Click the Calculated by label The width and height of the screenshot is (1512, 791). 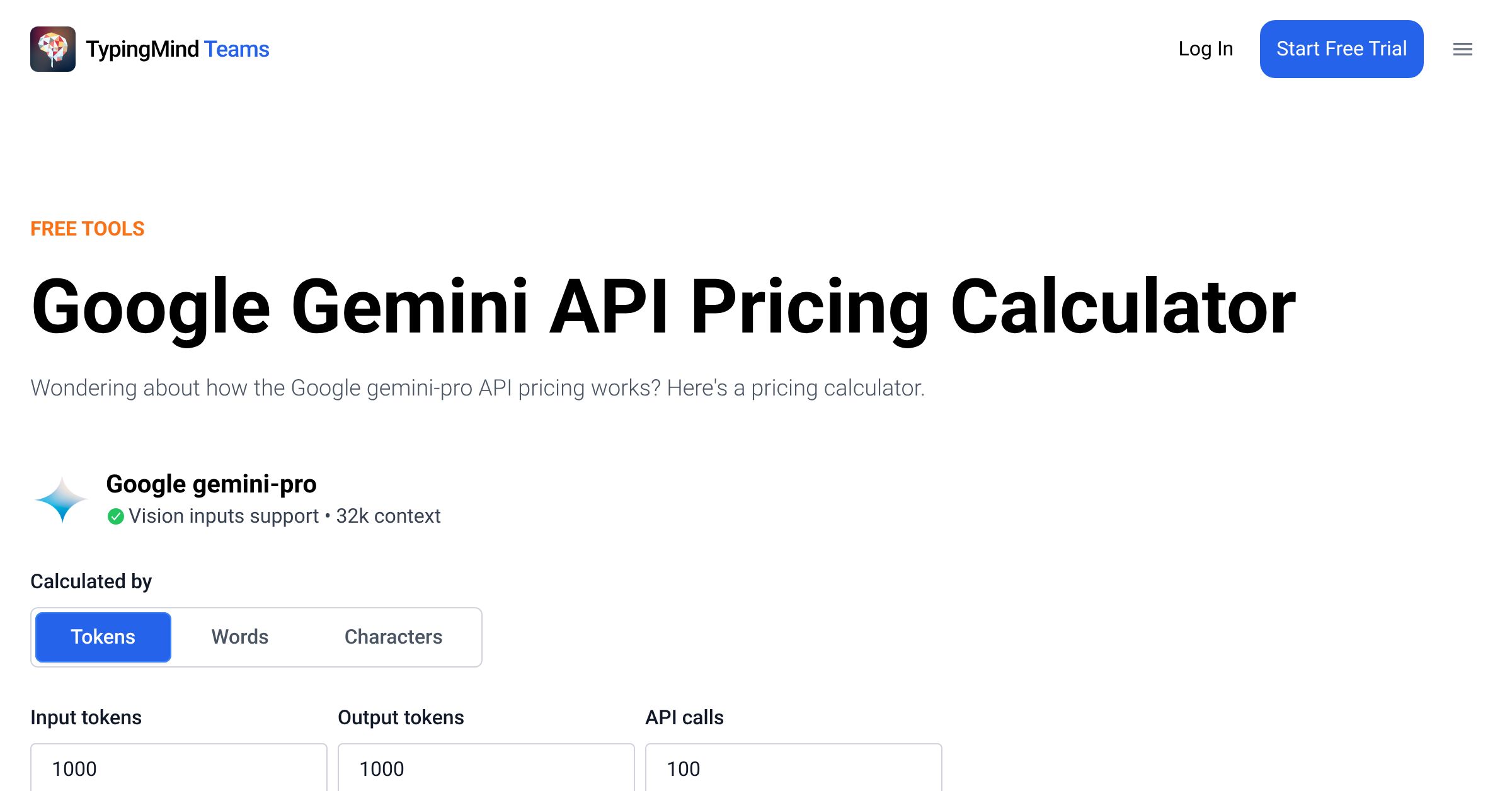tap(91, 581)
